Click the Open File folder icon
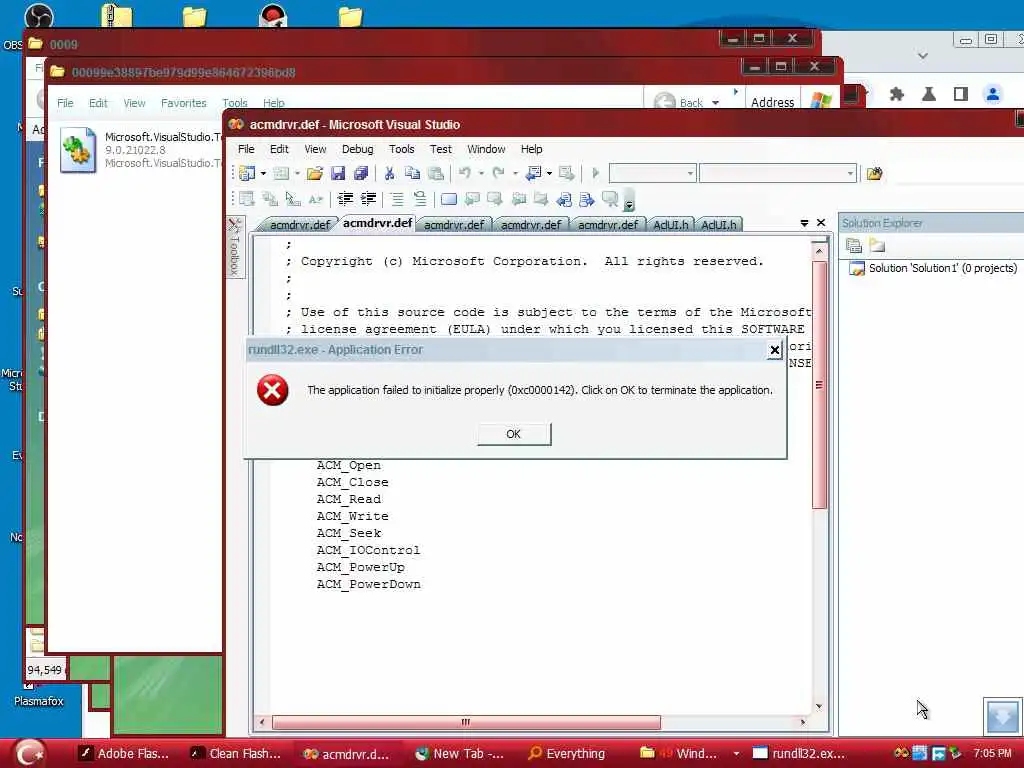Image resolution: width=1024 pixels, height=768 pixels. tap(315, 174)
